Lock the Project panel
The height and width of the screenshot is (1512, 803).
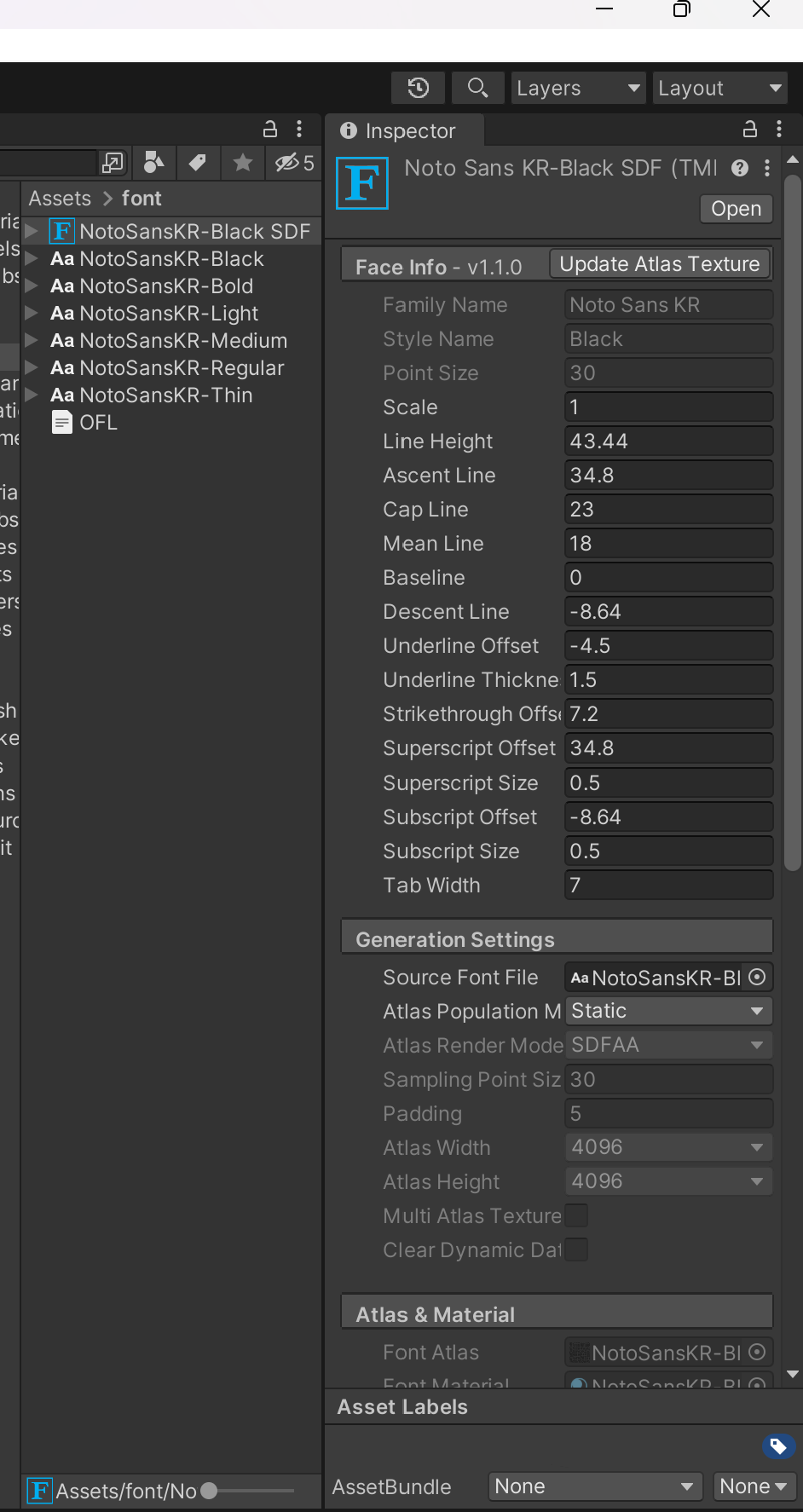(x=270, y=129)
